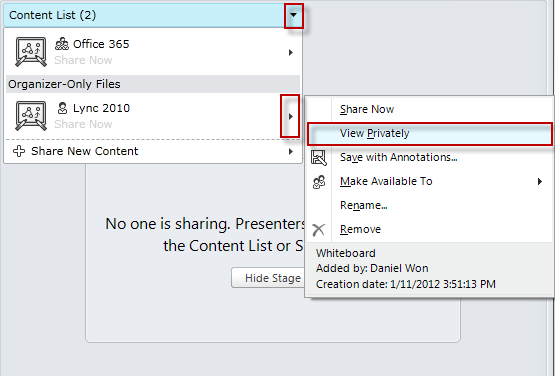Open the Content List dropdown arrow
Screen dimensions: 555x376
[293, 16]
